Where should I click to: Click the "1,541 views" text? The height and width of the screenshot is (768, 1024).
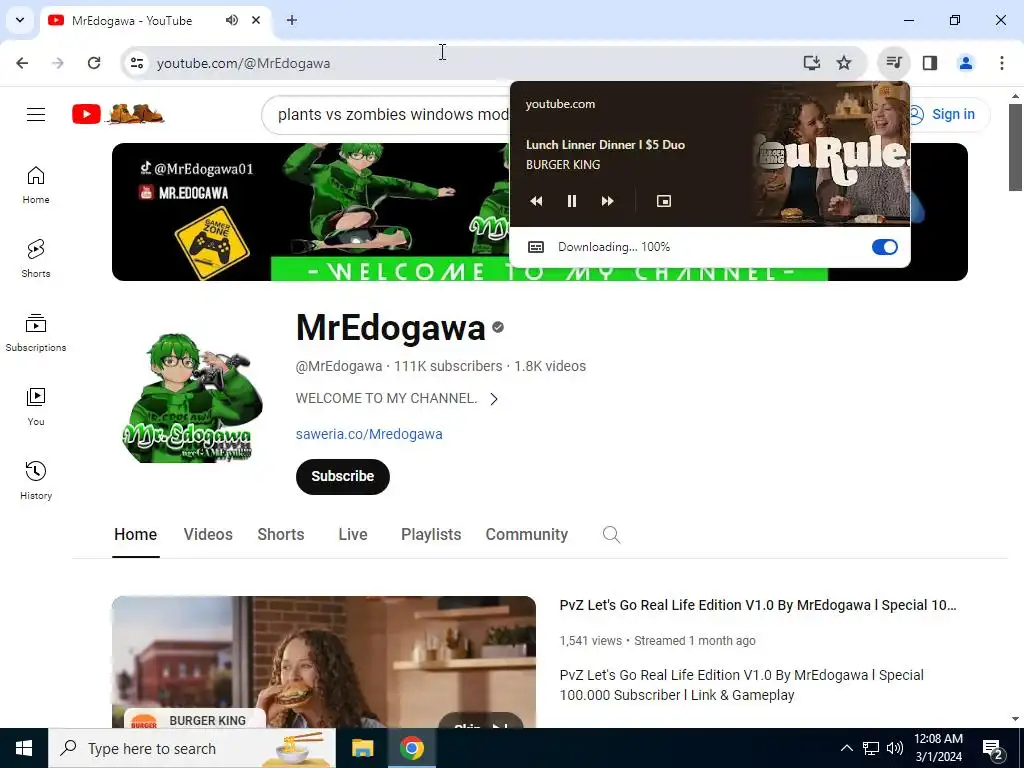point(590,641)
